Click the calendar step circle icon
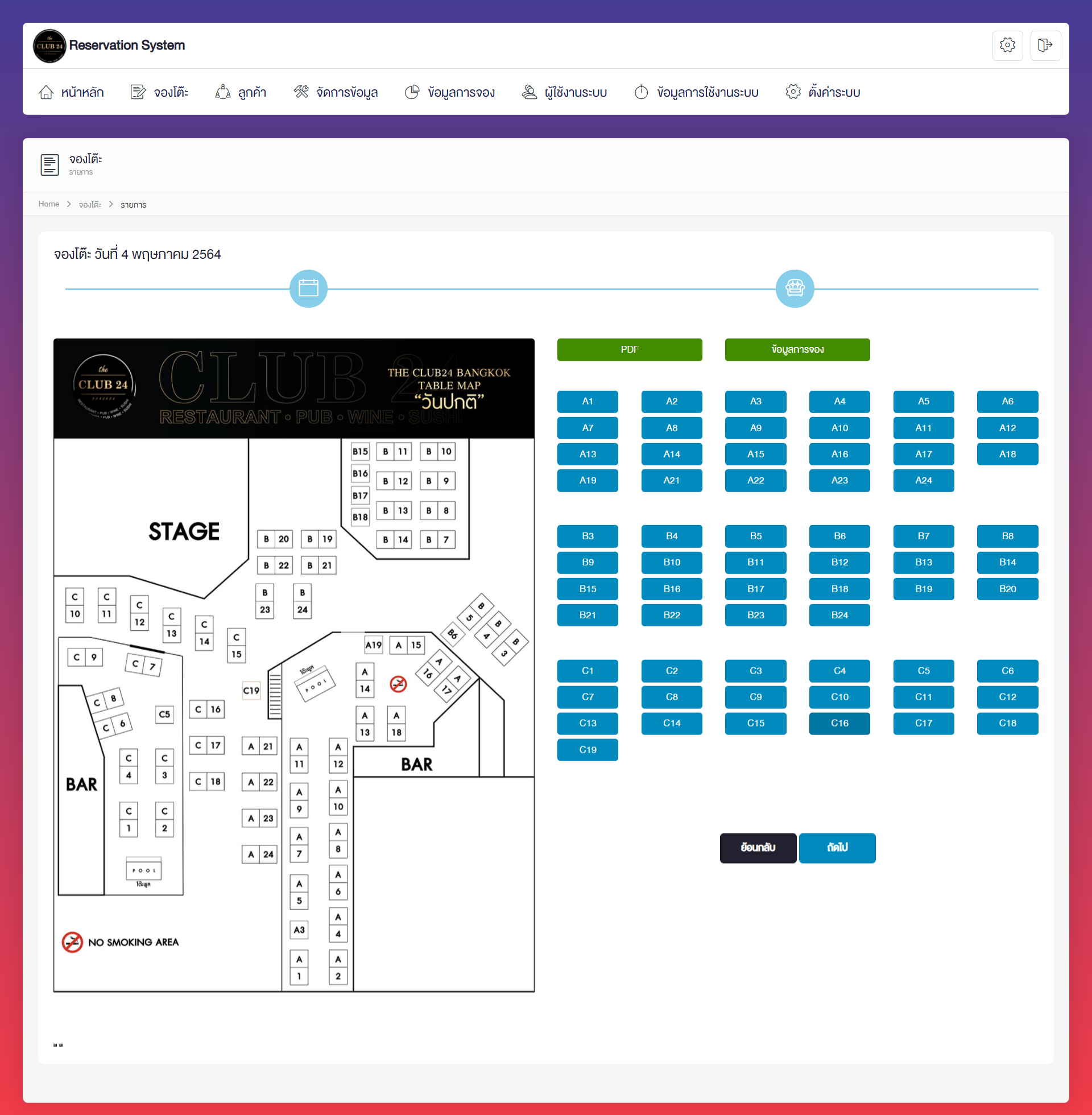This screenshot has width=1092, height=1115. 309,288
